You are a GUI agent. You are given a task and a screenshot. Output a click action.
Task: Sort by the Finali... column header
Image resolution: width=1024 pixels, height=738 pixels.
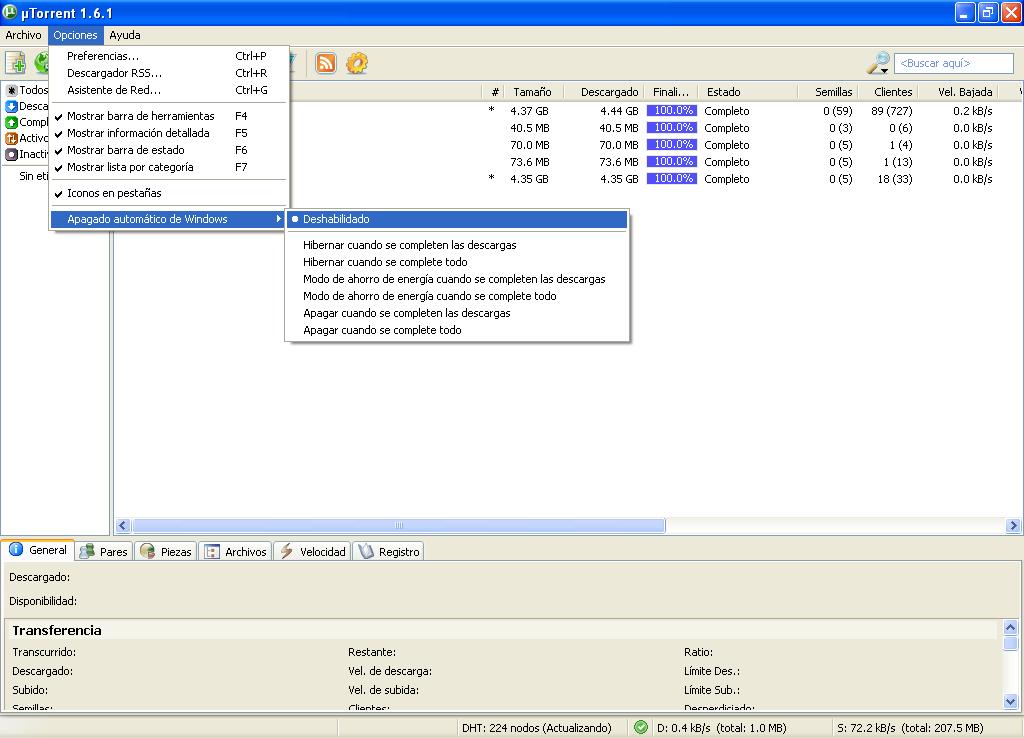click(671, 92)
